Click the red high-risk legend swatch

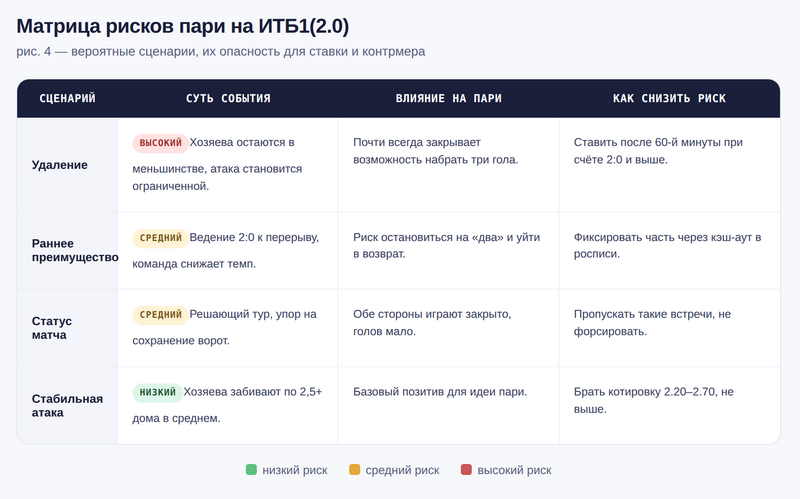coord(466,470)
